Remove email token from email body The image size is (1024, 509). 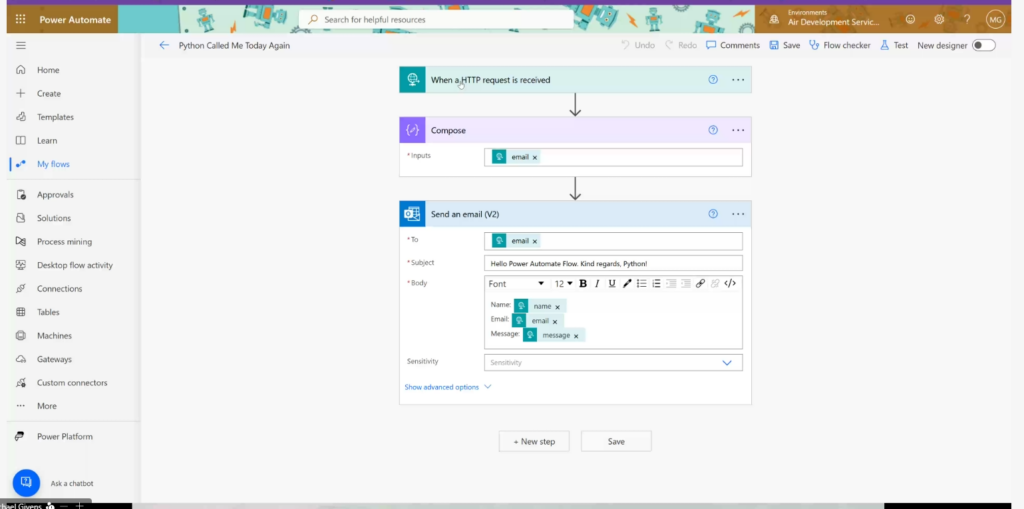[x=555, y=321]
